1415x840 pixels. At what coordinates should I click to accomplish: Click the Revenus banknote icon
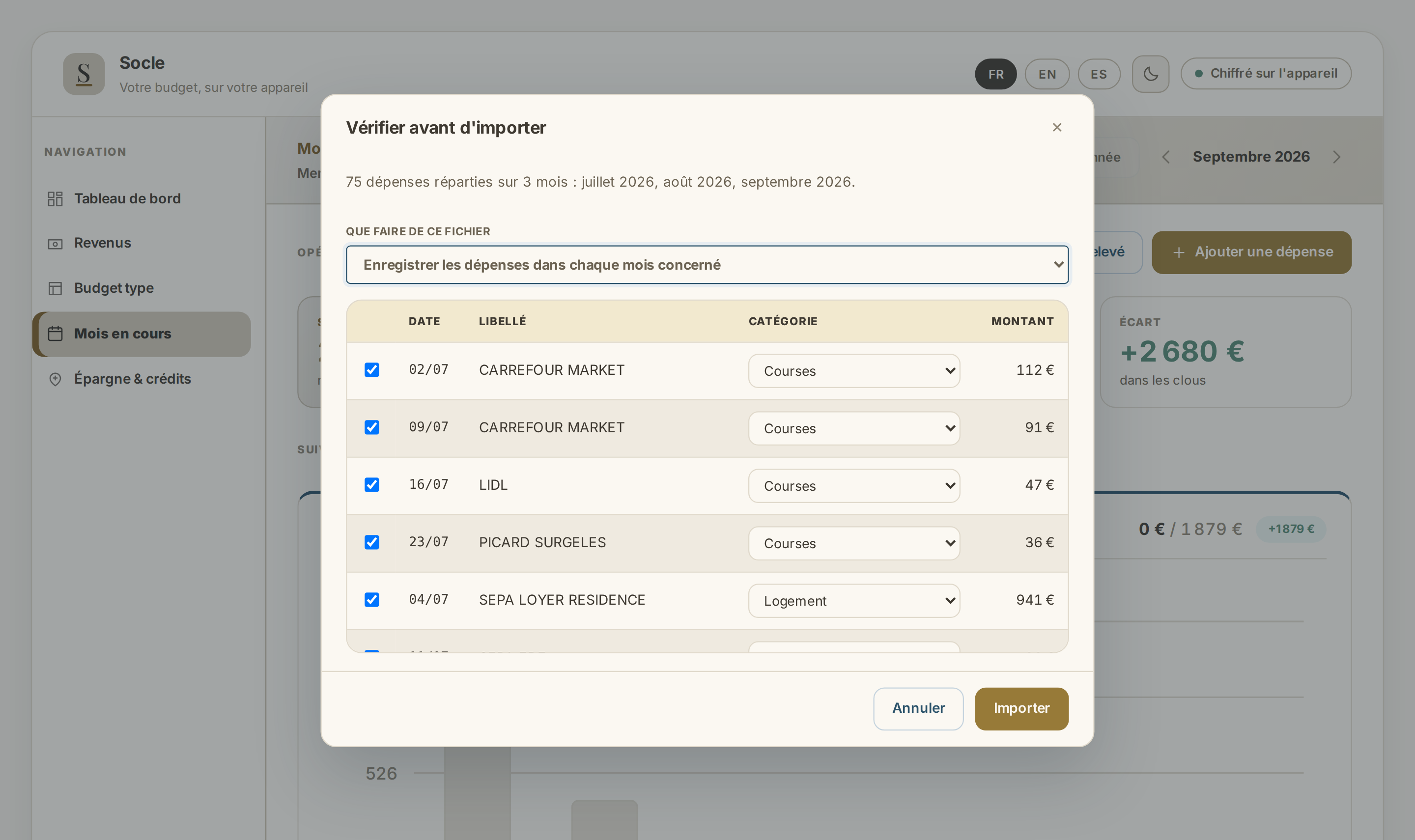tap(55, 243)
